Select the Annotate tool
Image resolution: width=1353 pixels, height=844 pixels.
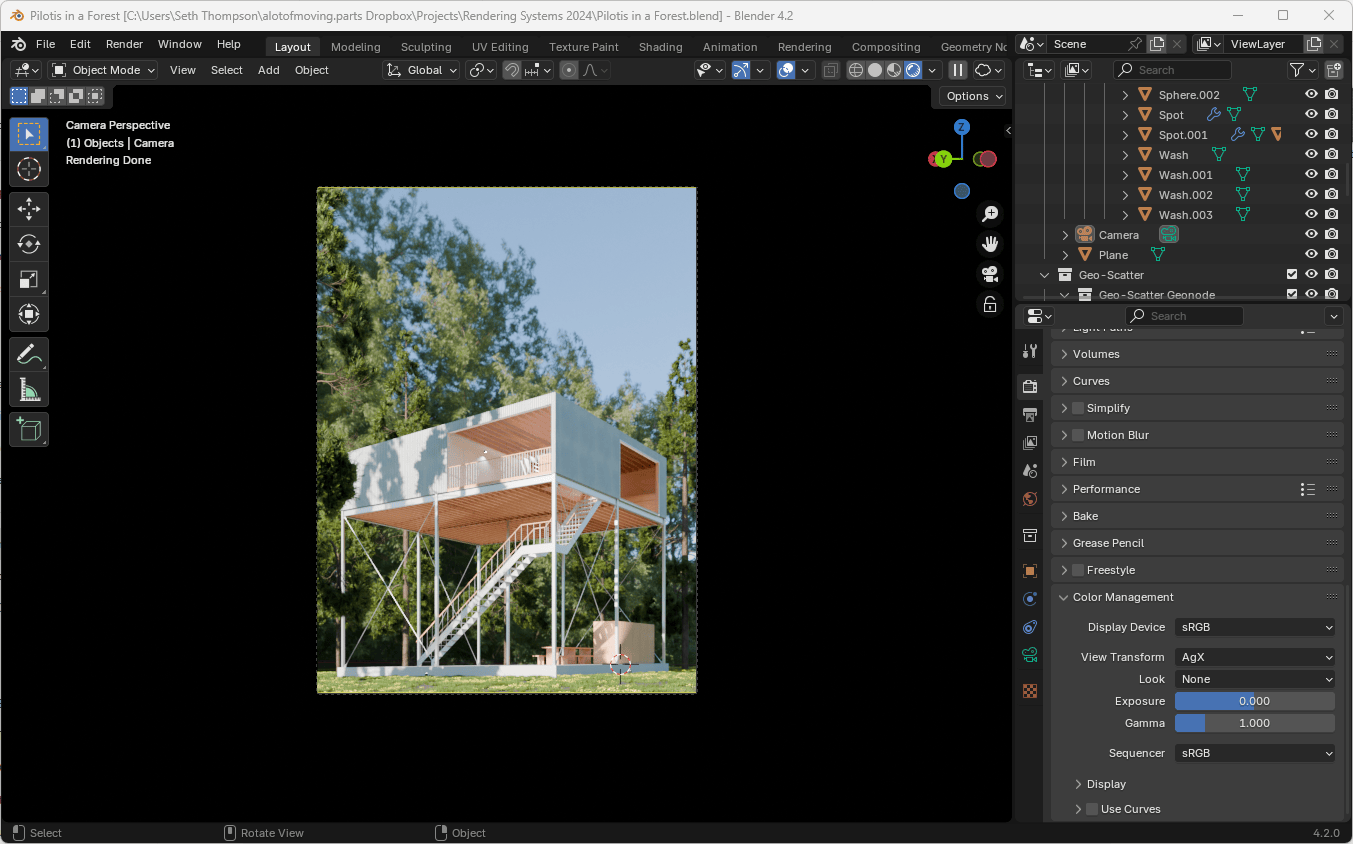[29, 354]
